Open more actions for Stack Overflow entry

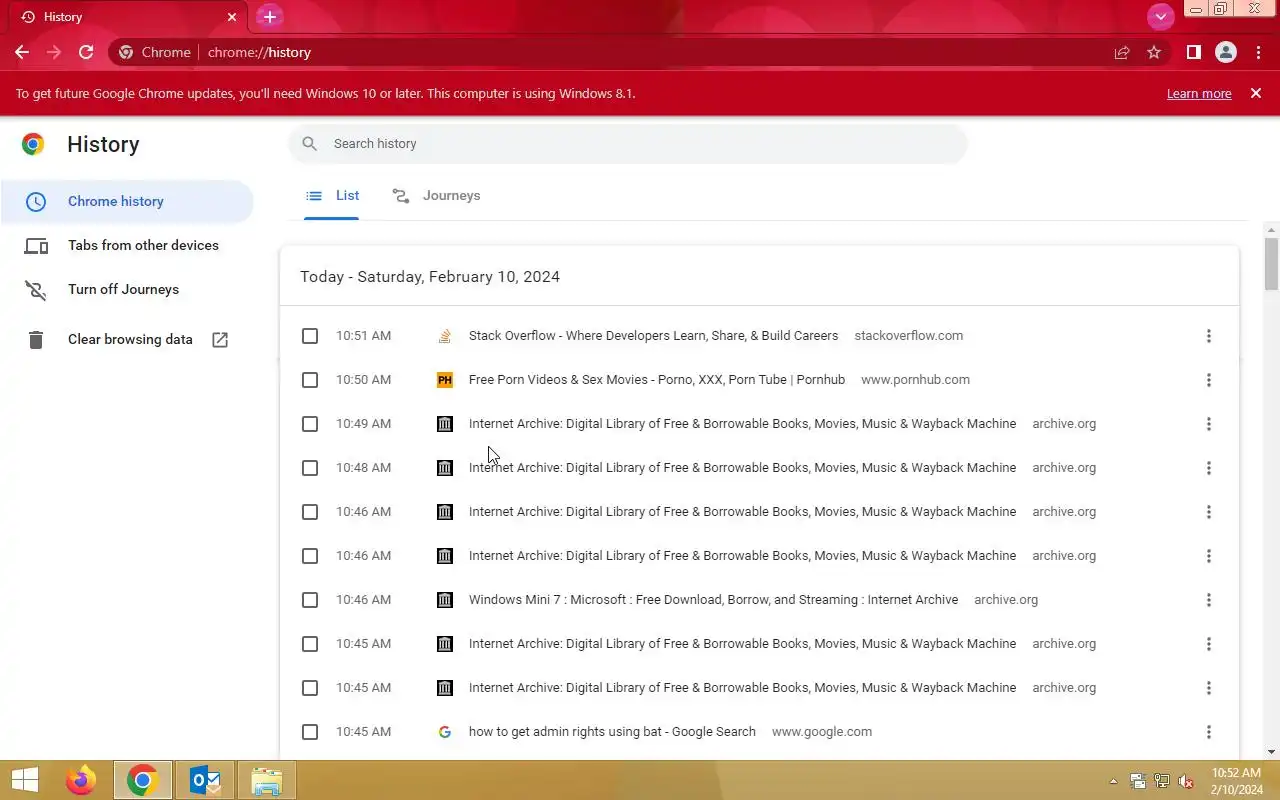coord(1208,336)
